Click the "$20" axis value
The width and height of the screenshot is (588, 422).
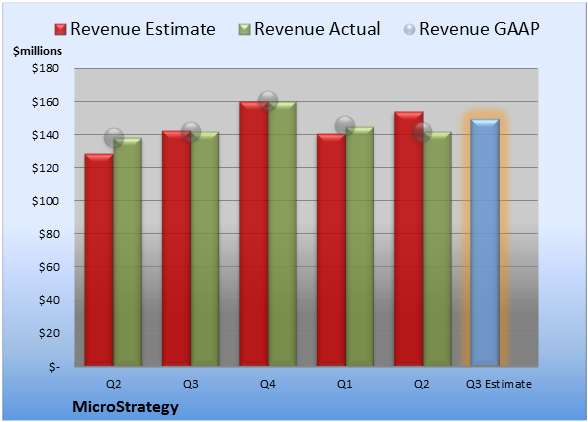click(x=49, y=333)
